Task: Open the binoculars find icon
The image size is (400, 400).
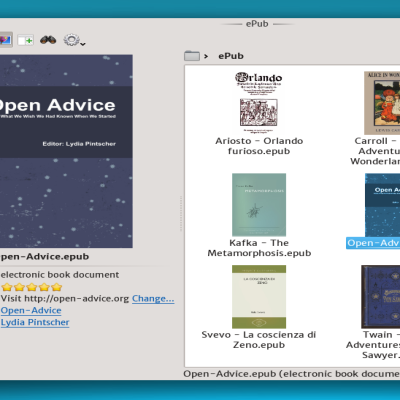Action: pos(48,40)
